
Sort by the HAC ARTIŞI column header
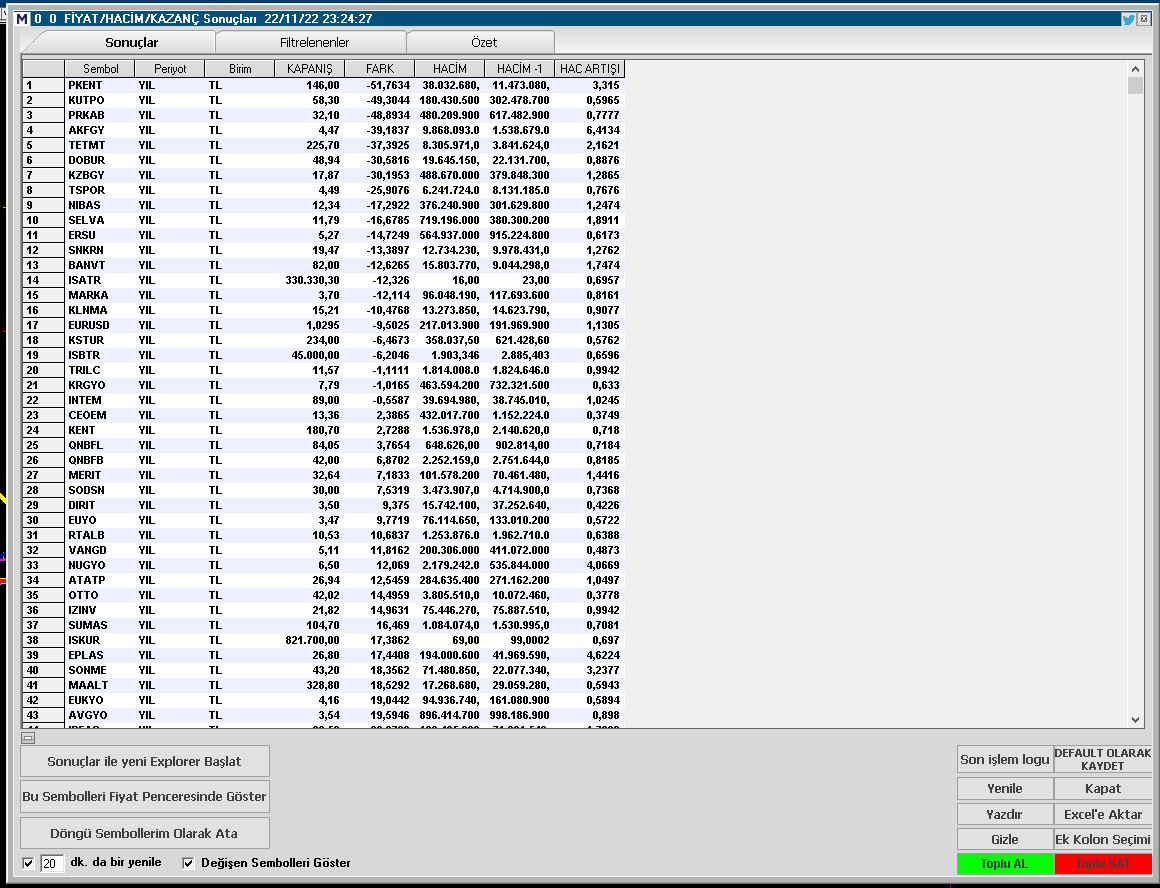click(590, 69)
